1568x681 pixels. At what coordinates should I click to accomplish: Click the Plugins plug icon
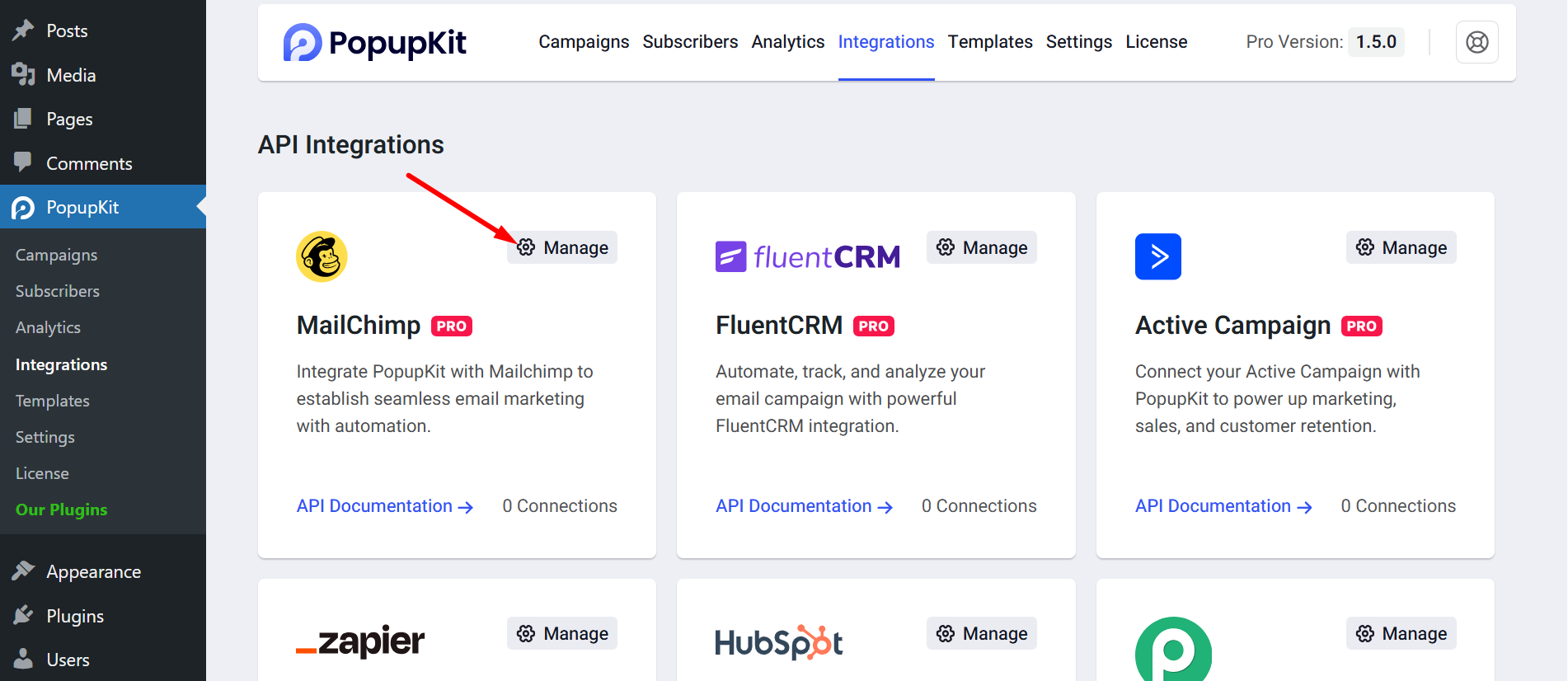point(23,615)
